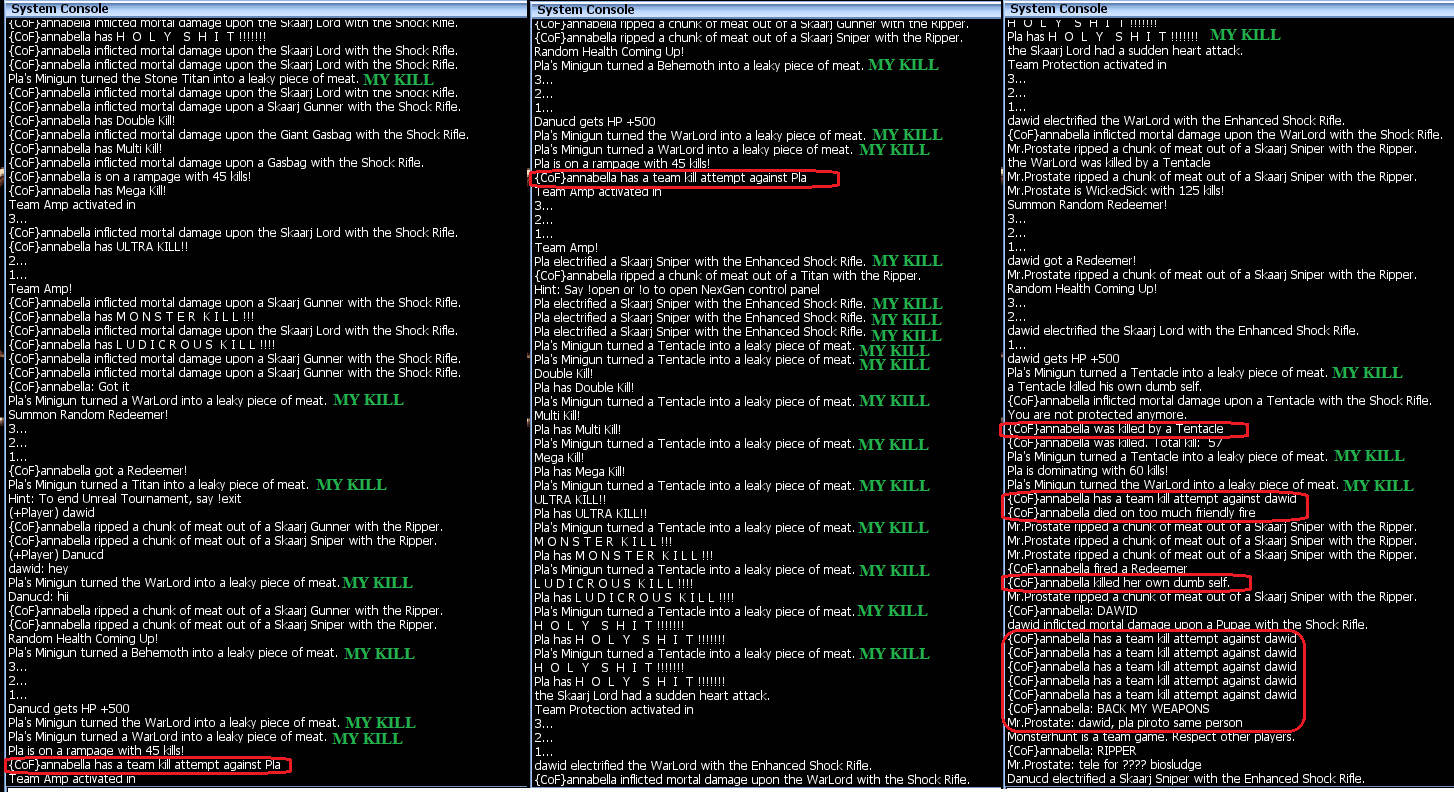Select "{CoF}annabella has H O L Y S H I T" line
1454x792 pixels.
coord(138,36)
